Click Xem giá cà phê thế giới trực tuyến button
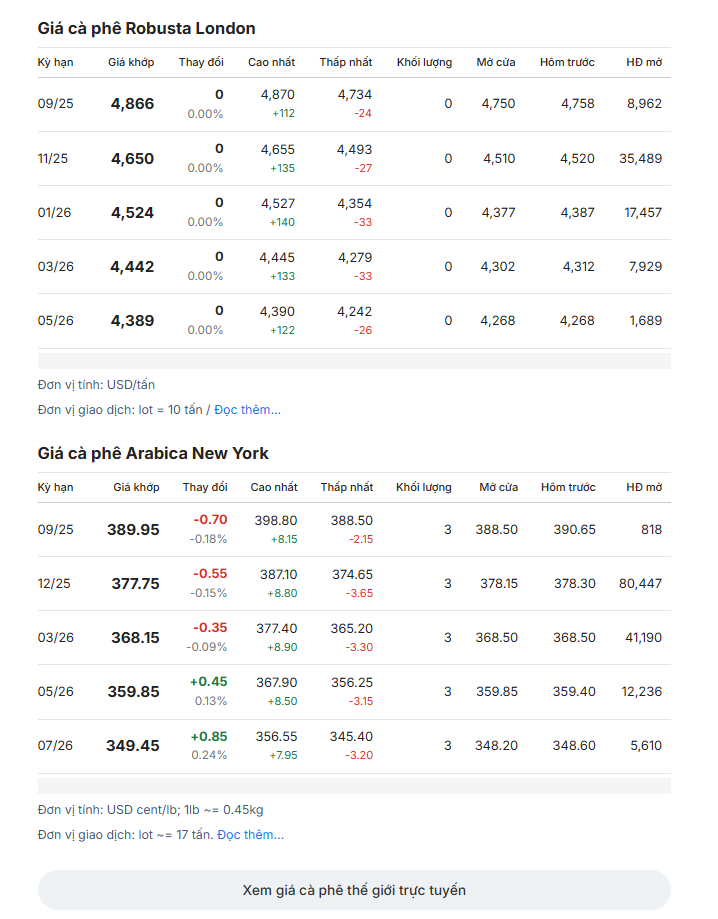This screenshot has width=718, height=919. pyautogui.click(x=354, y=890)
